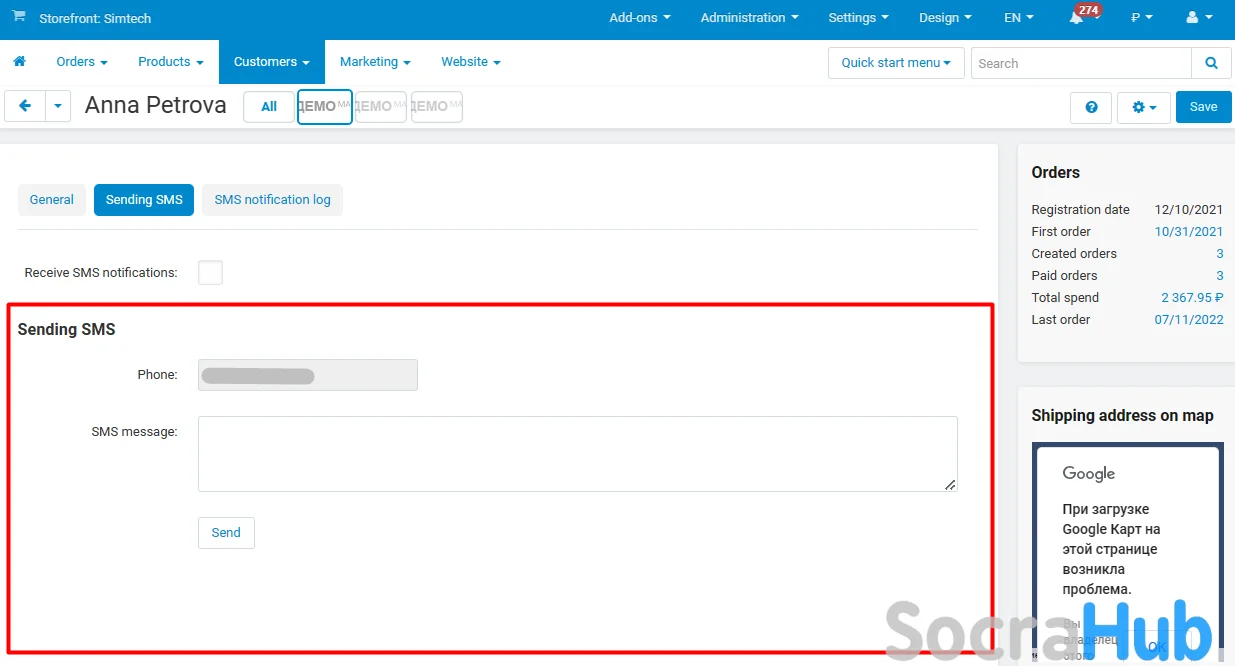The image size is (1235, 666).
Task: Open the Storefront: Simtech link
Action: coord(95,19)
